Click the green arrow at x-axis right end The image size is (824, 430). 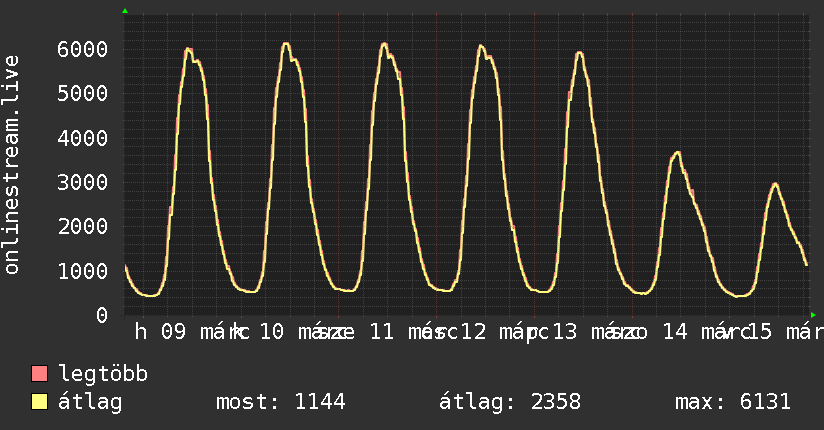coord(812,314)
